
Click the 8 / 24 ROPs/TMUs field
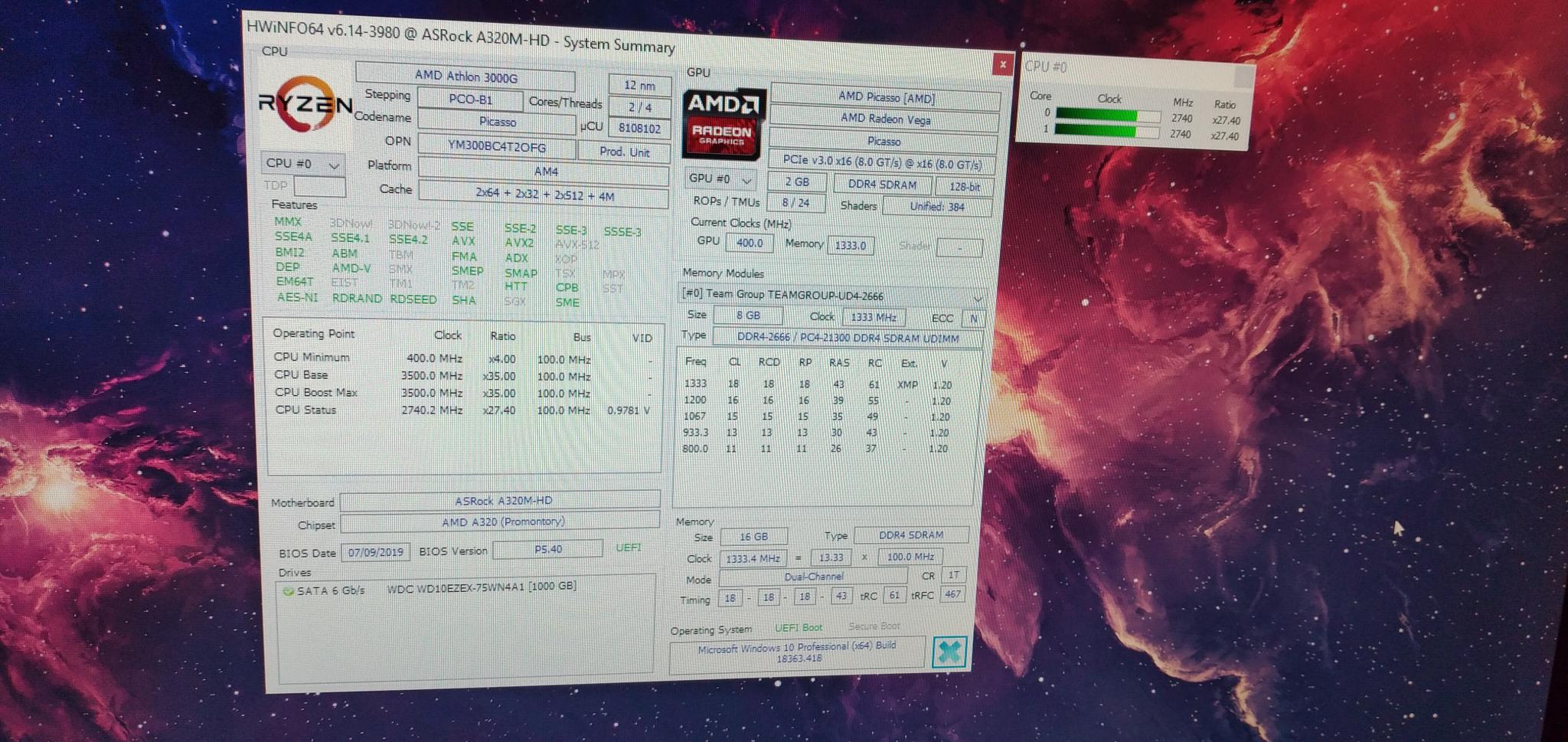tap(795, 203)
